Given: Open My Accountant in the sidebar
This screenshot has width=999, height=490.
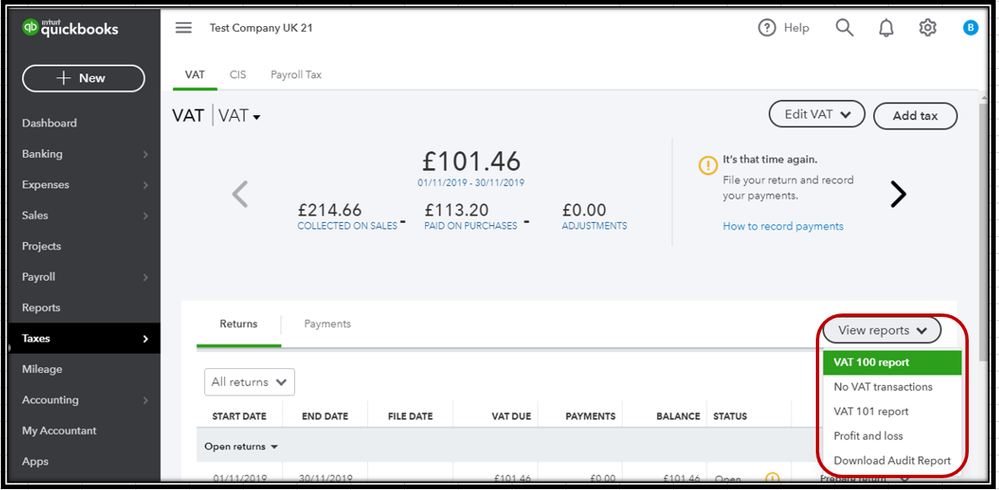Looking at the screenshot, I should pos(59,431).
